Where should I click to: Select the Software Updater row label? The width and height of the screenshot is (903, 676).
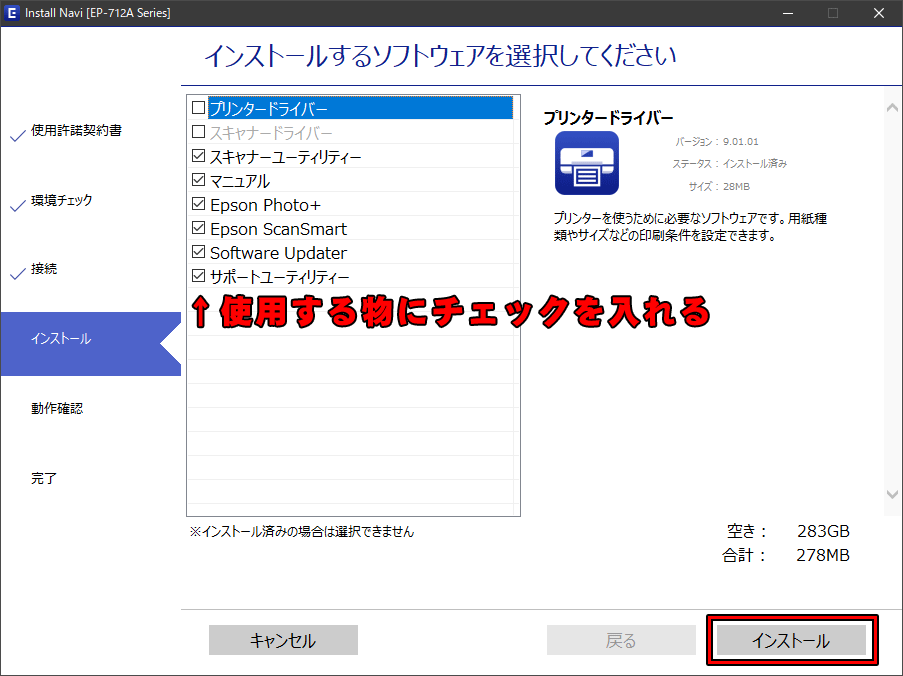(x=278, y=253)
